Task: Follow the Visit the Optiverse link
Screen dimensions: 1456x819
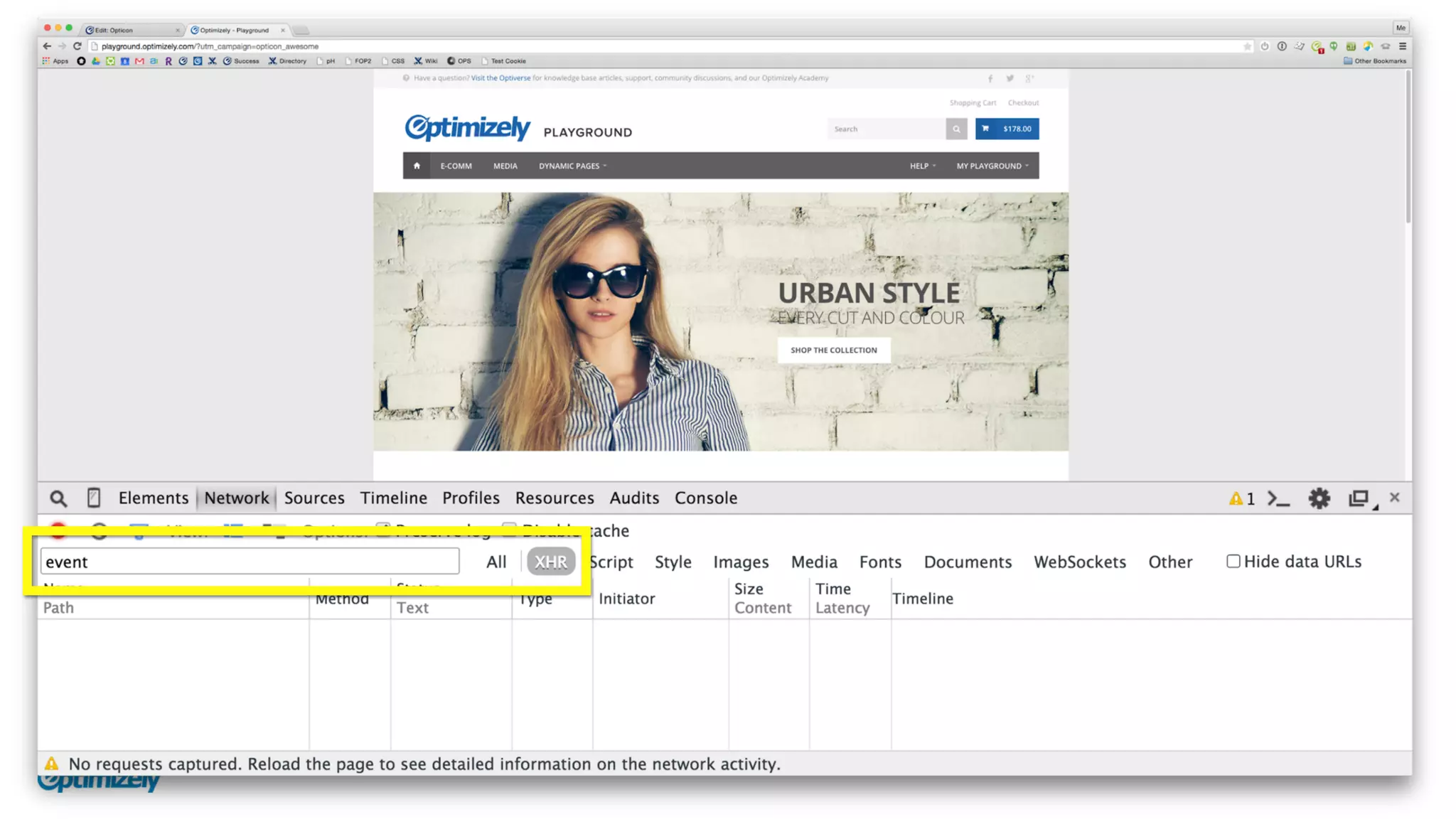Action: [500, 78]
